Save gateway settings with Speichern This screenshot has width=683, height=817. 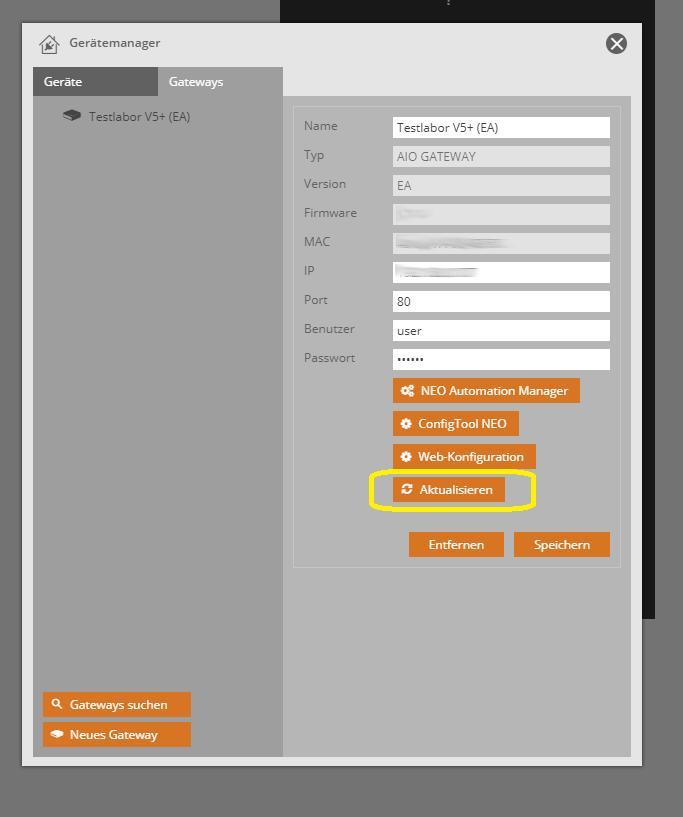(561, 545)
